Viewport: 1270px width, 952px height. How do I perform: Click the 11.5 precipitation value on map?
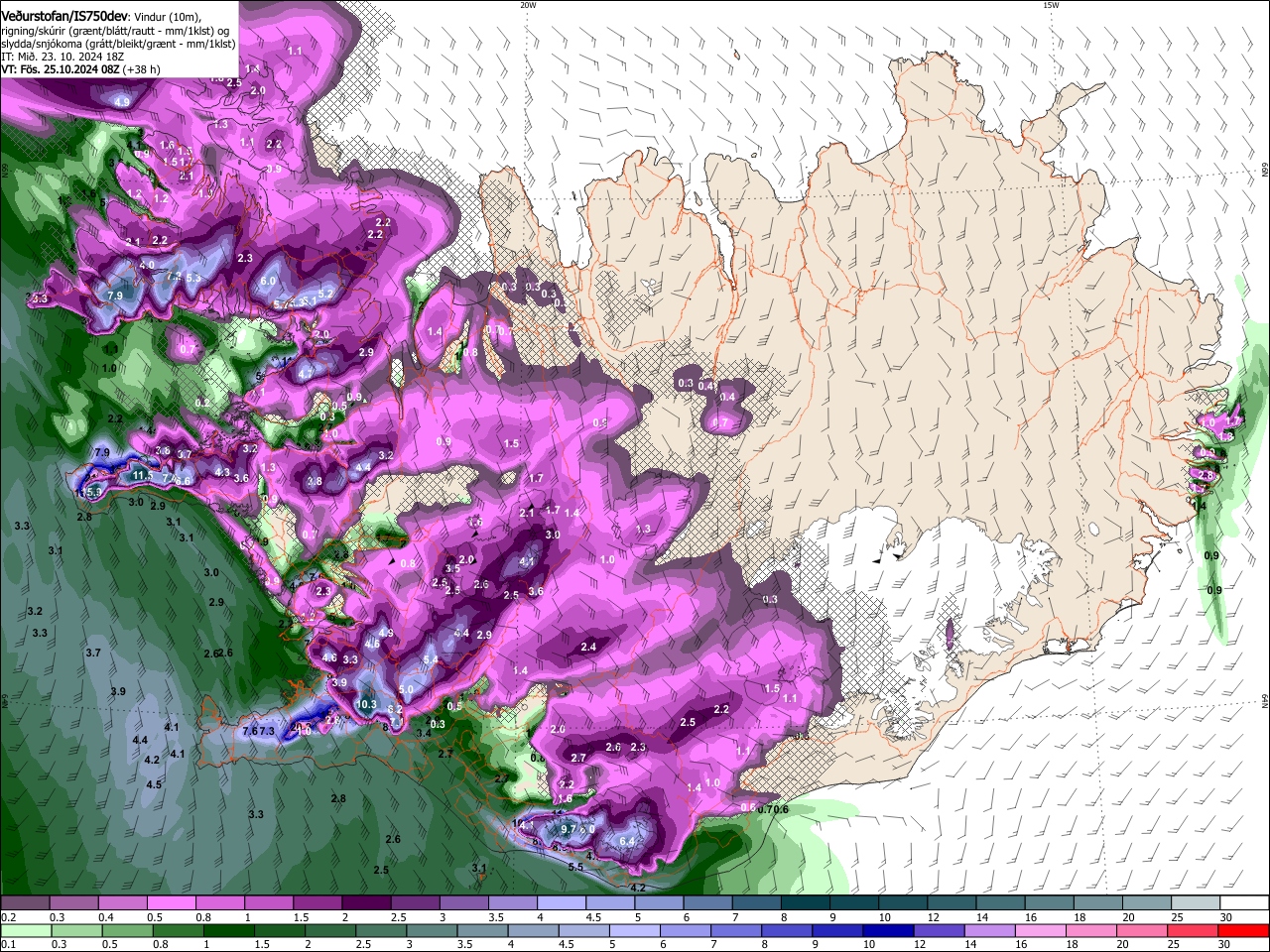(142, 476)
